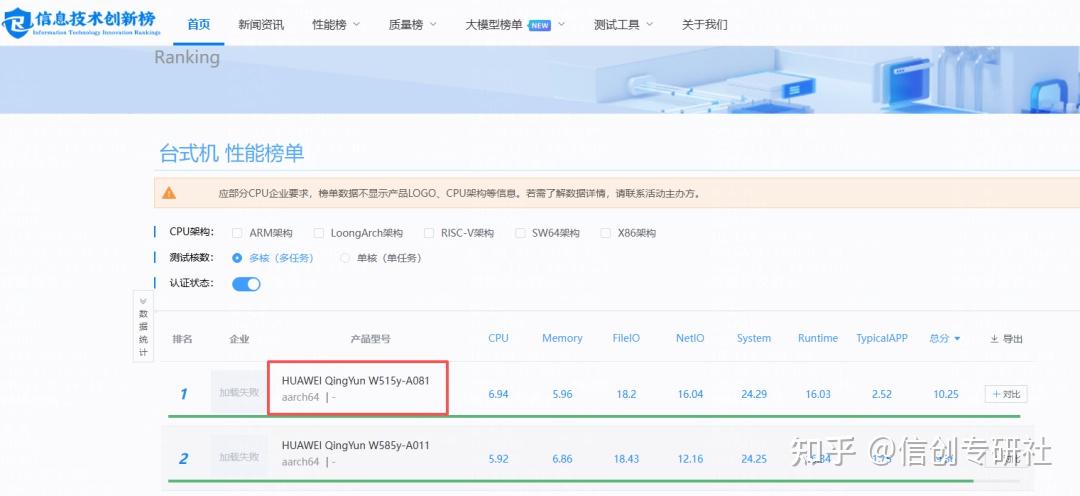Click the rank number 1
The image size is (1080, 496).
click(183, 394)
